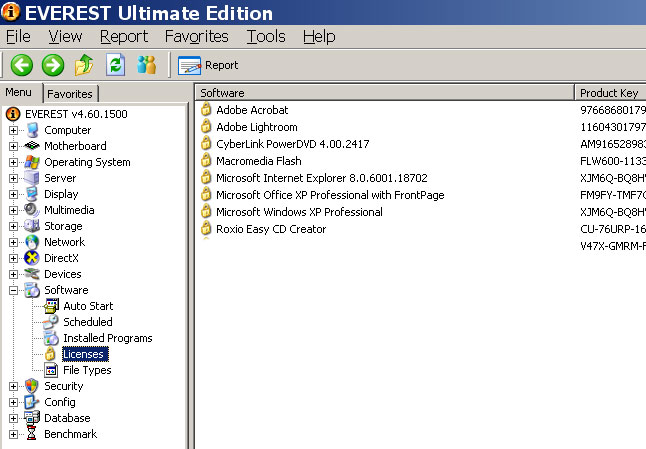Expand the Multimedia tree node
The height and width of the screenshot is (449, 646).
(x=13, y=210)
